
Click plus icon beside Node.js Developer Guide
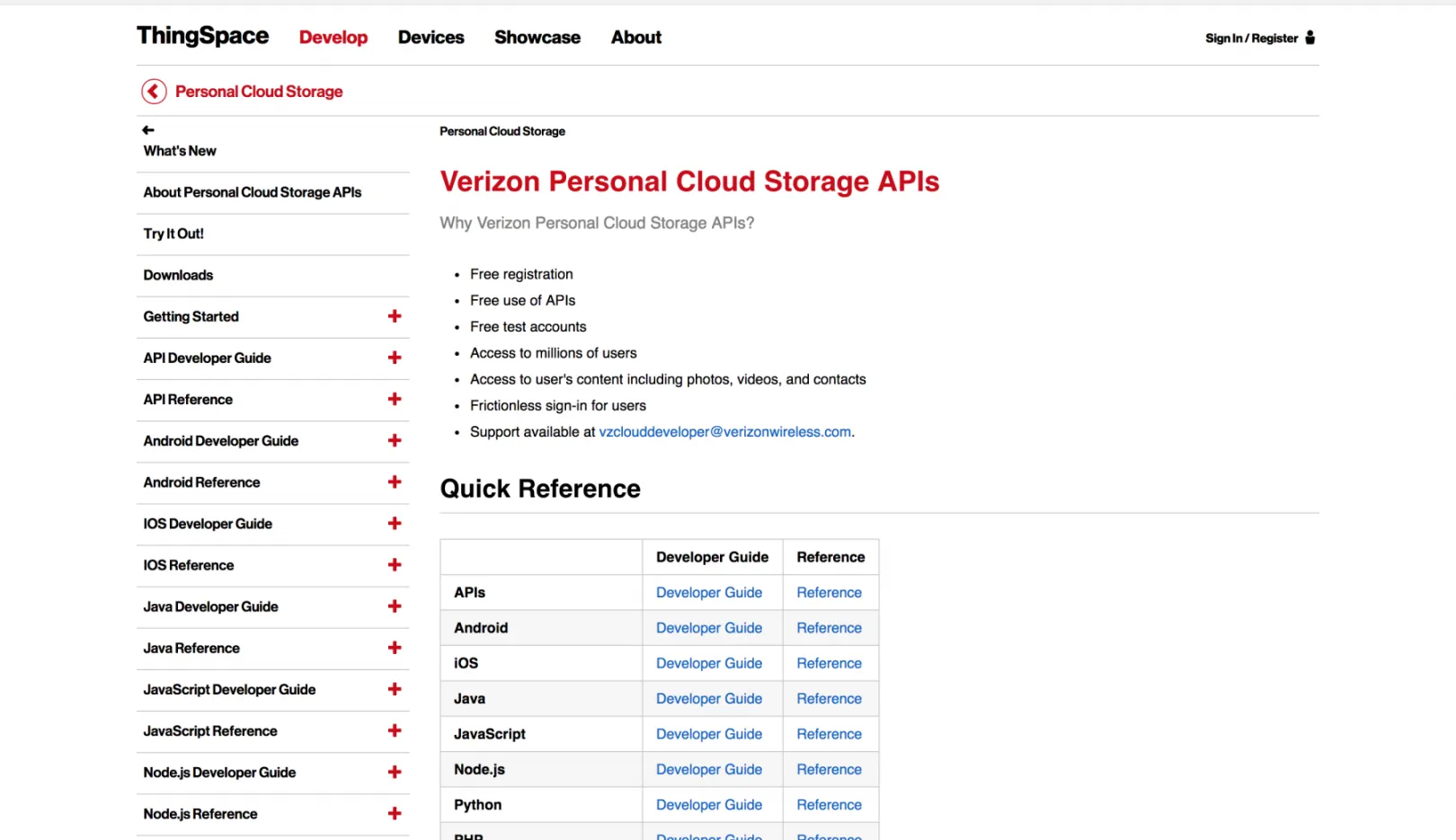[x=394, y=773]
